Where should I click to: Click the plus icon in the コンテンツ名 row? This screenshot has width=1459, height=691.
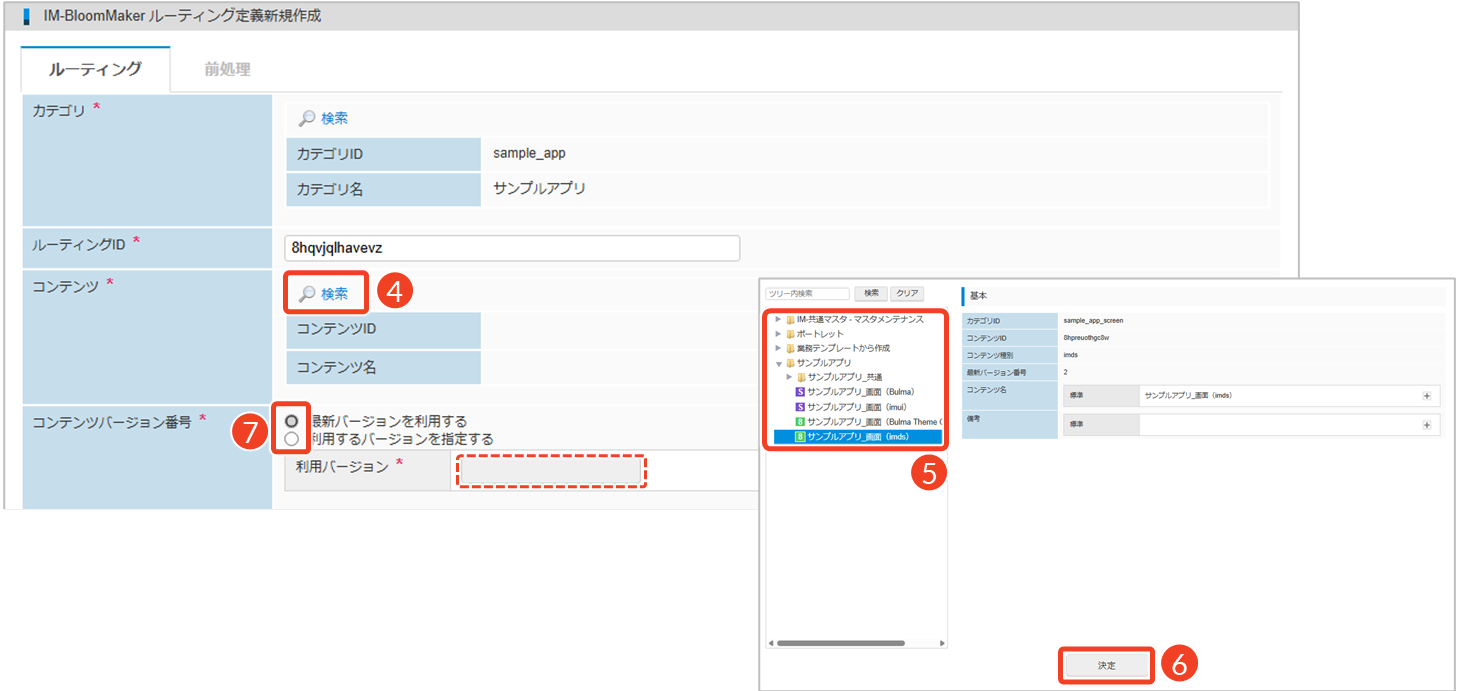pos(1427,396)
